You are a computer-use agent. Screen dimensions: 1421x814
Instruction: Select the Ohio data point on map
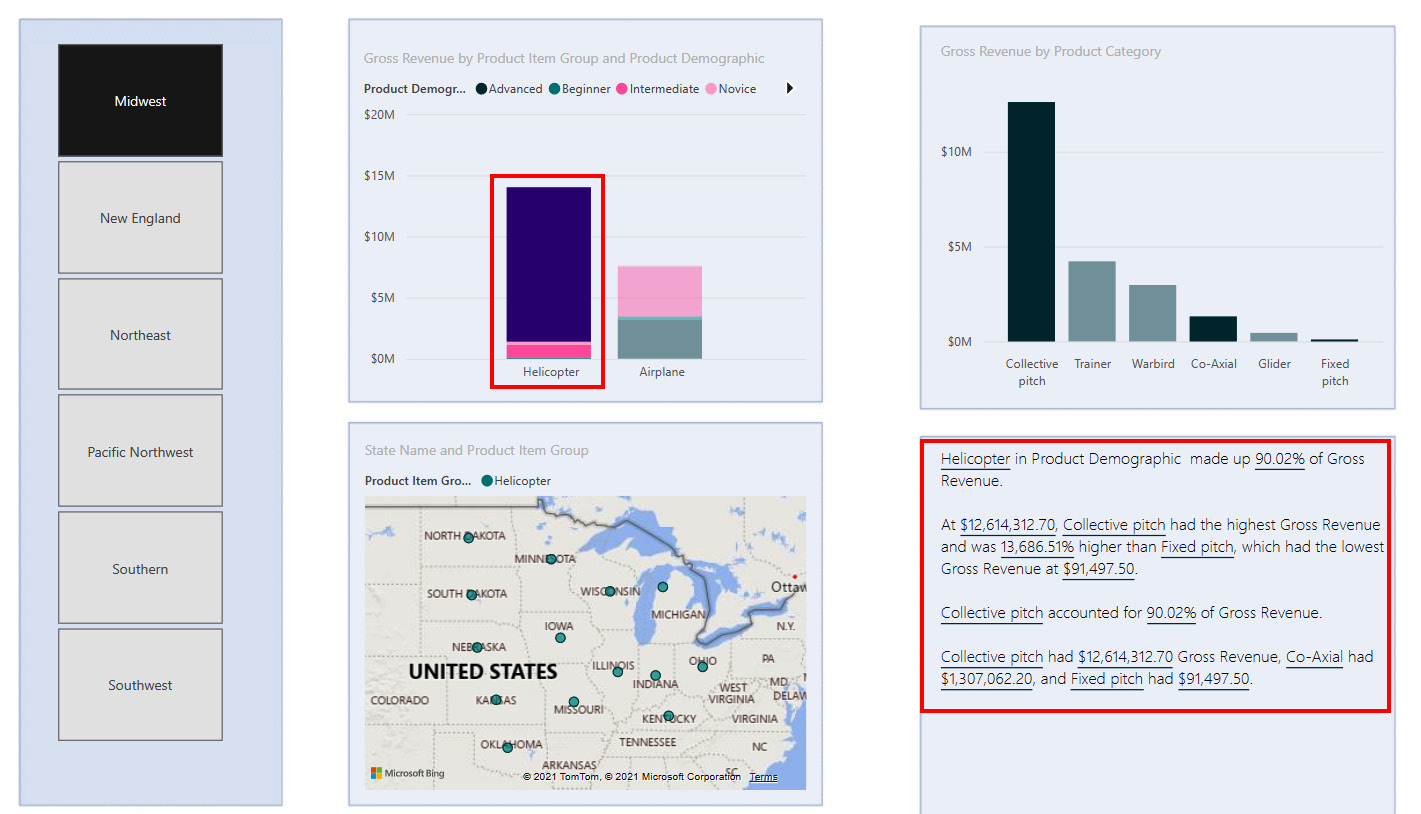[x=702, y=666]
